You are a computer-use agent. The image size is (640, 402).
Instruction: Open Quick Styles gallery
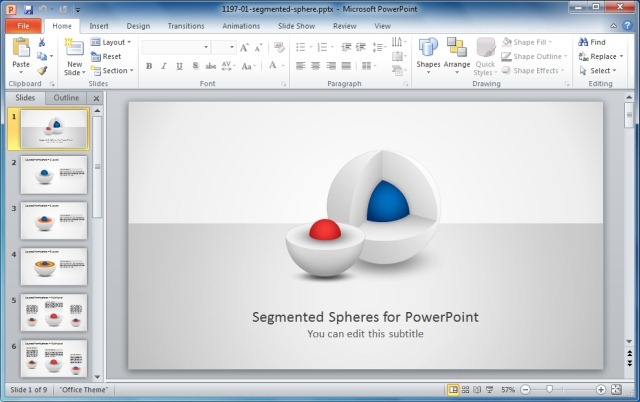click(485, 57)
